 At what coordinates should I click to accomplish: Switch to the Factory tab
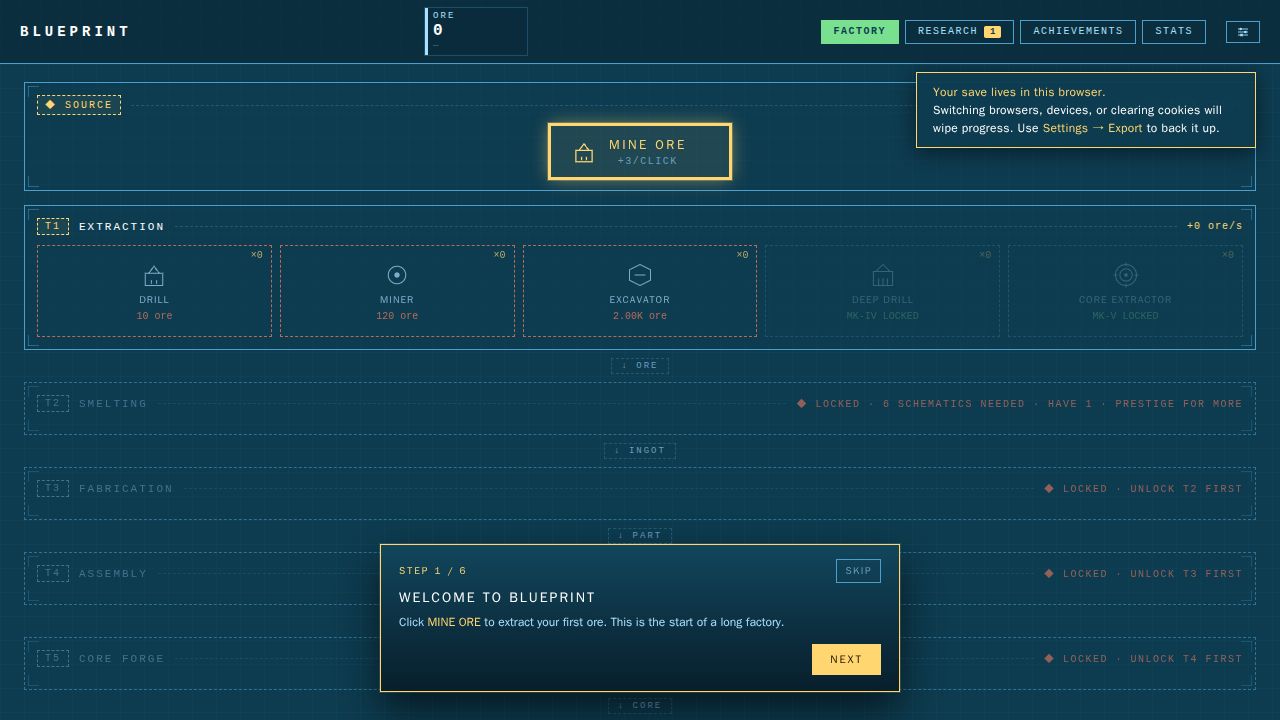[860, 32]
